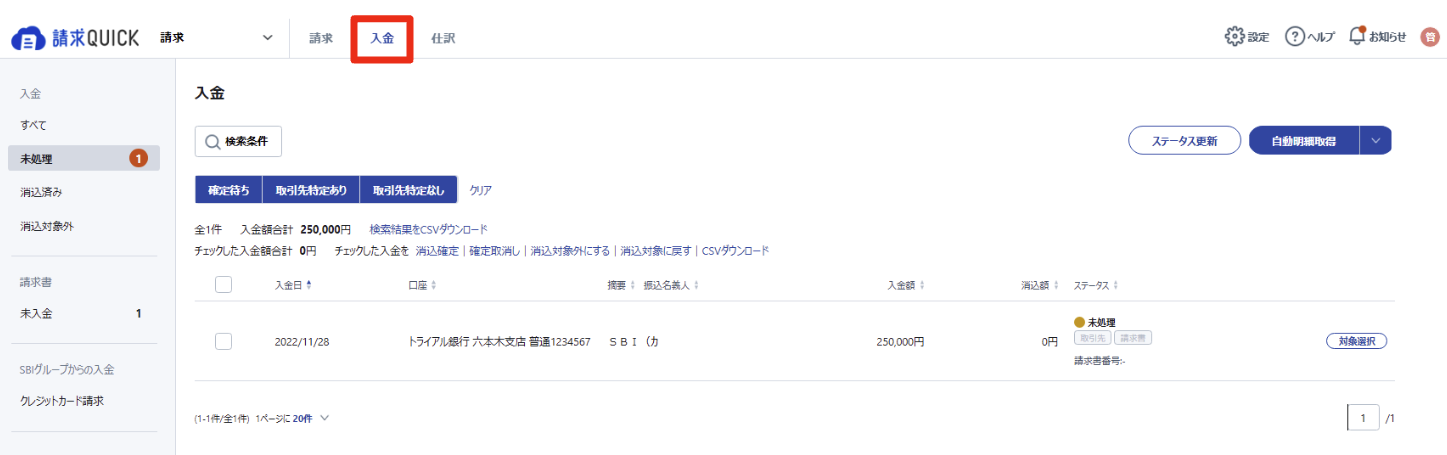Open the user avatar menu
Screen dimensions: 1447x455
(x=1430, y=37)
